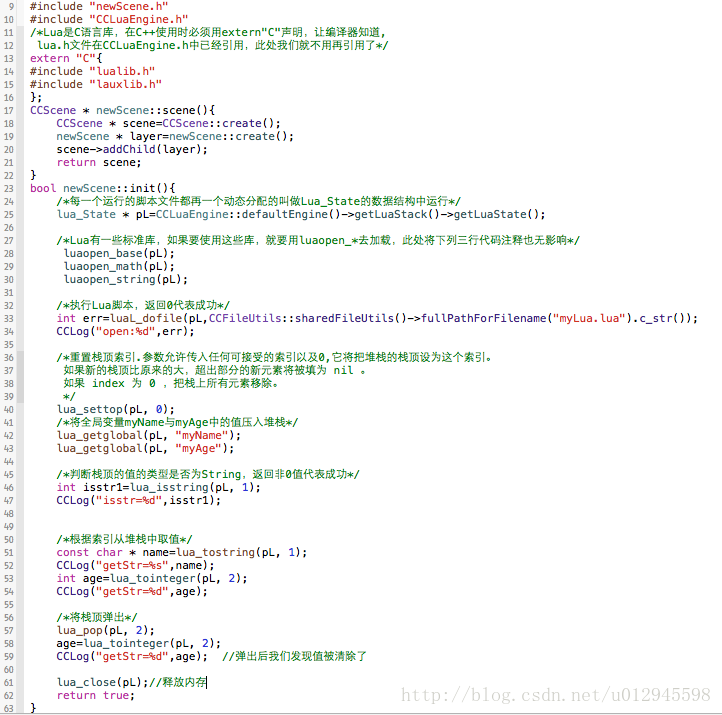
Task: Click the luaopen_string(pL); line
Action: click(x=126, y=279)
